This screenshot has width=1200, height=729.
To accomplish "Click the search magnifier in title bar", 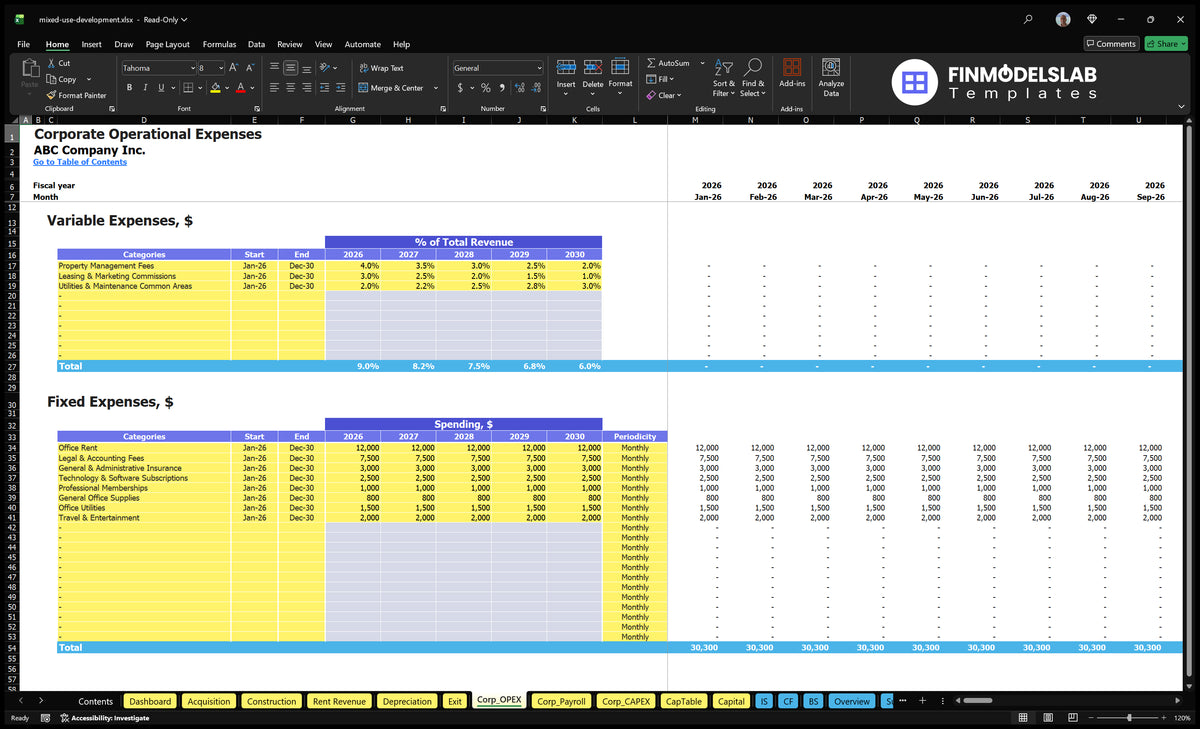I will click(1029, 19).
